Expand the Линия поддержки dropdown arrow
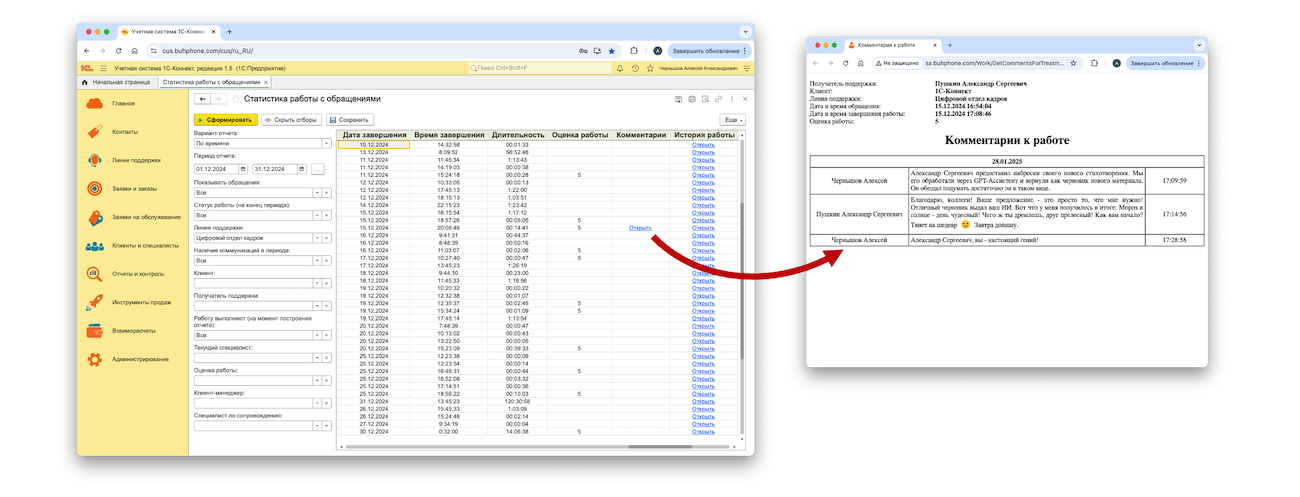This screenshot has width=1300, height=497. pos(316,238)
